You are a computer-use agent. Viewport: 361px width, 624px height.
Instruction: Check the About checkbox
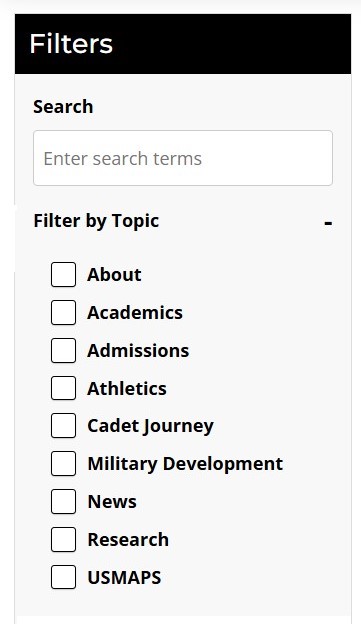tap(63, 275)
